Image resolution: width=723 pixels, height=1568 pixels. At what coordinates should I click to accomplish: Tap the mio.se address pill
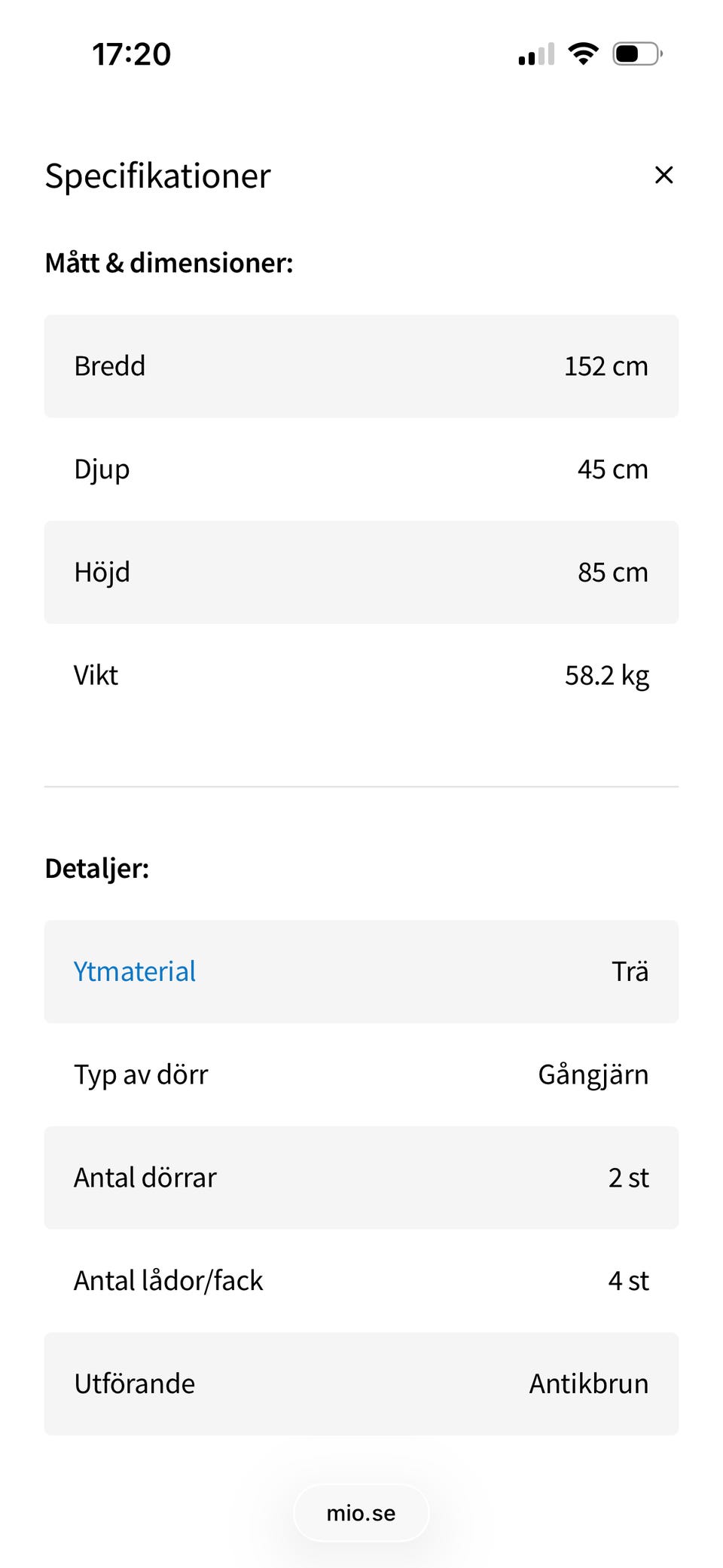[x=361, y=1513]
